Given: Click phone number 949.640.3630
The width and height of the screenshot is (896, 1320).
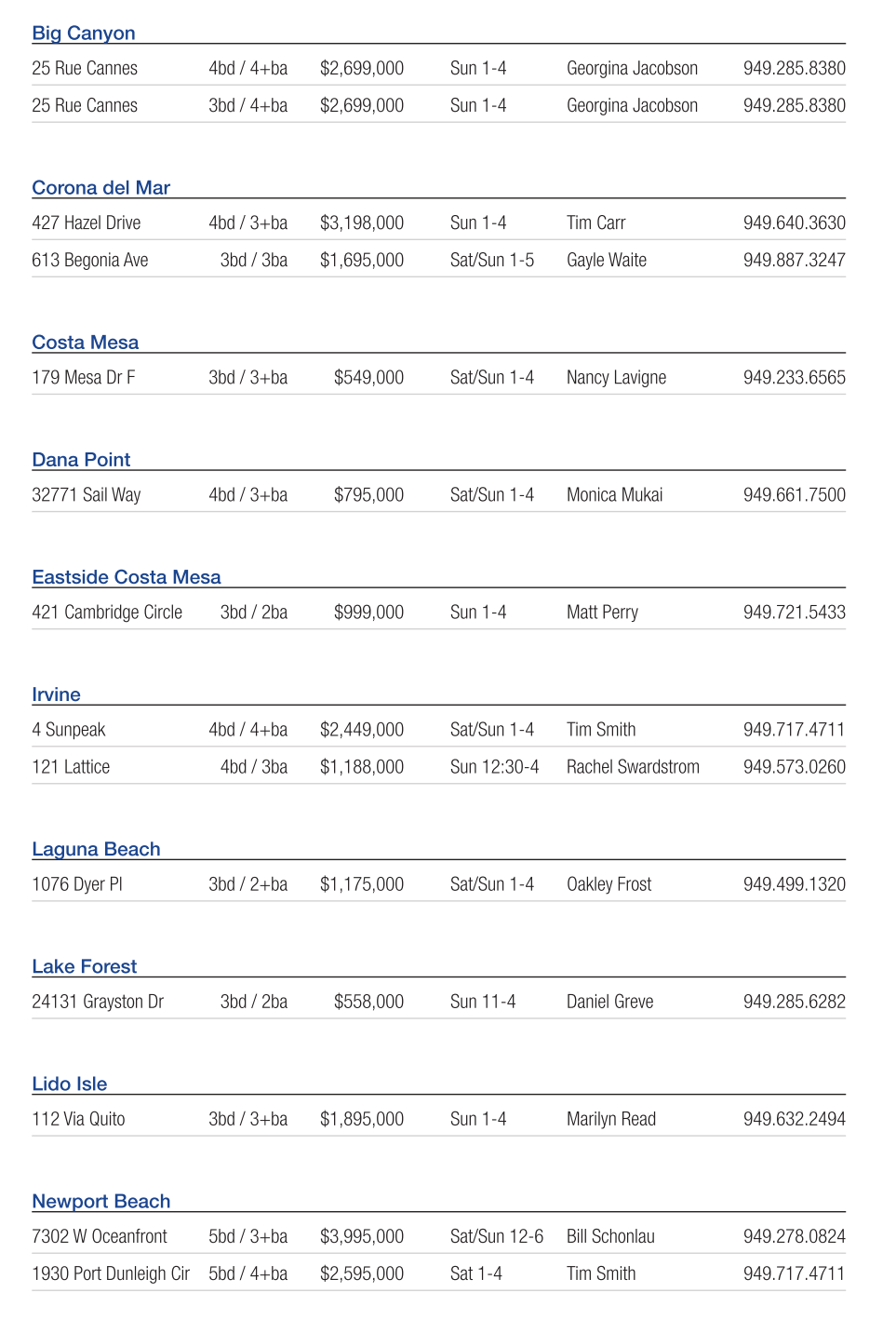Looking at the screenshot, I should (794, 223).
